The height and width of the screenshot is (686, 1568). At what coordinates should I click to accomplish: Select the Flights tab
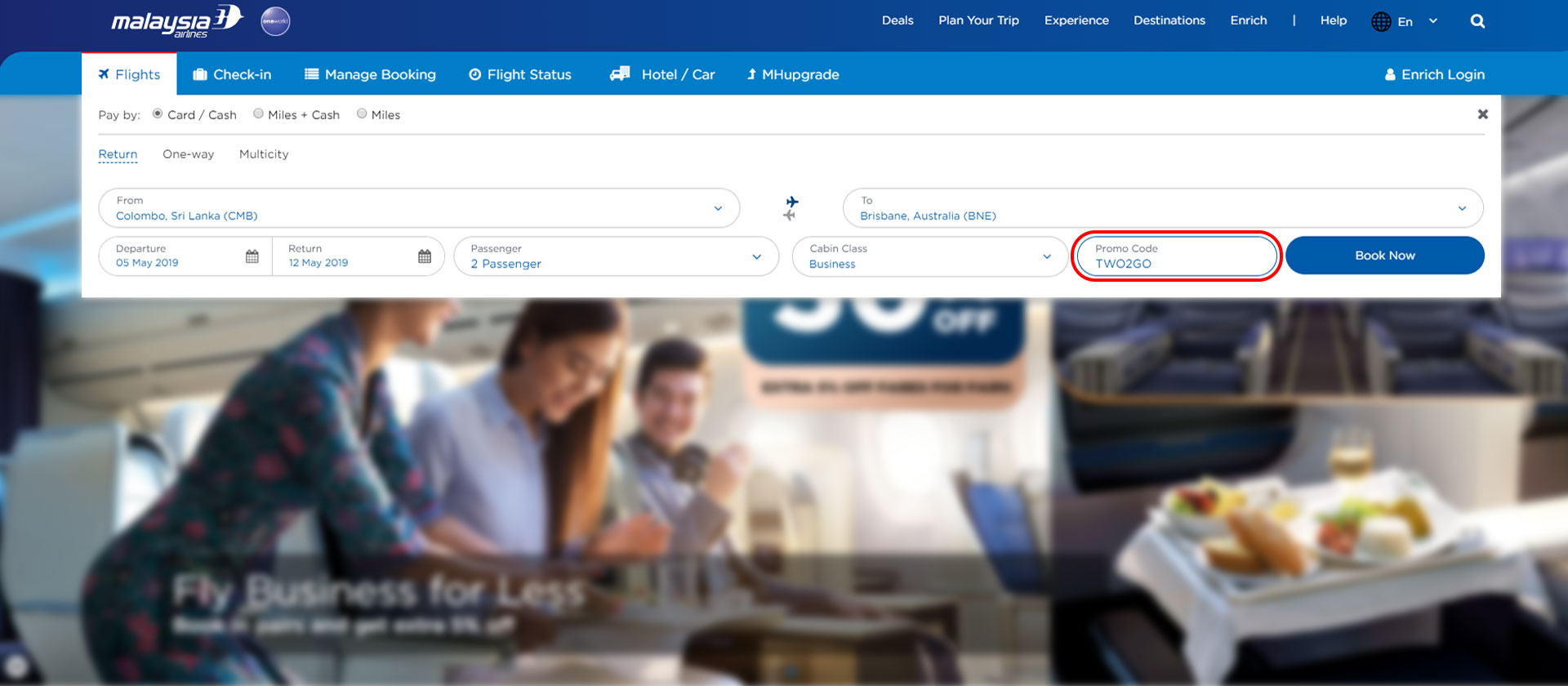(129, 74)
